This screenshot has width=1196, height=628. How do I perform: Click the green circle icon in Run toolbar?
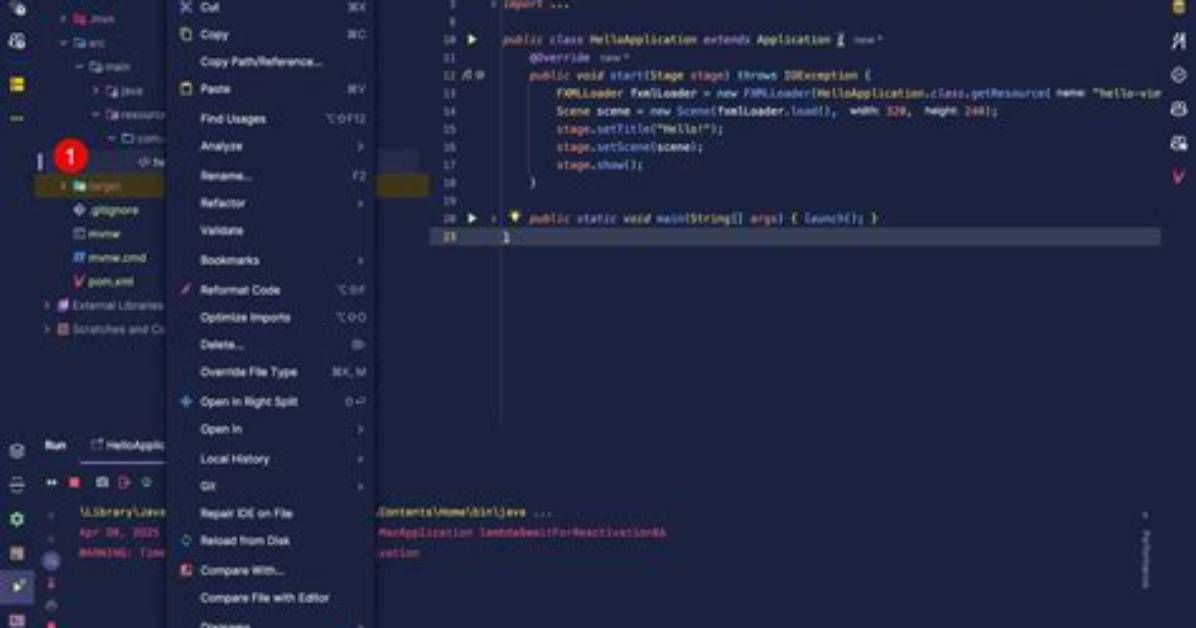[146, 482]
